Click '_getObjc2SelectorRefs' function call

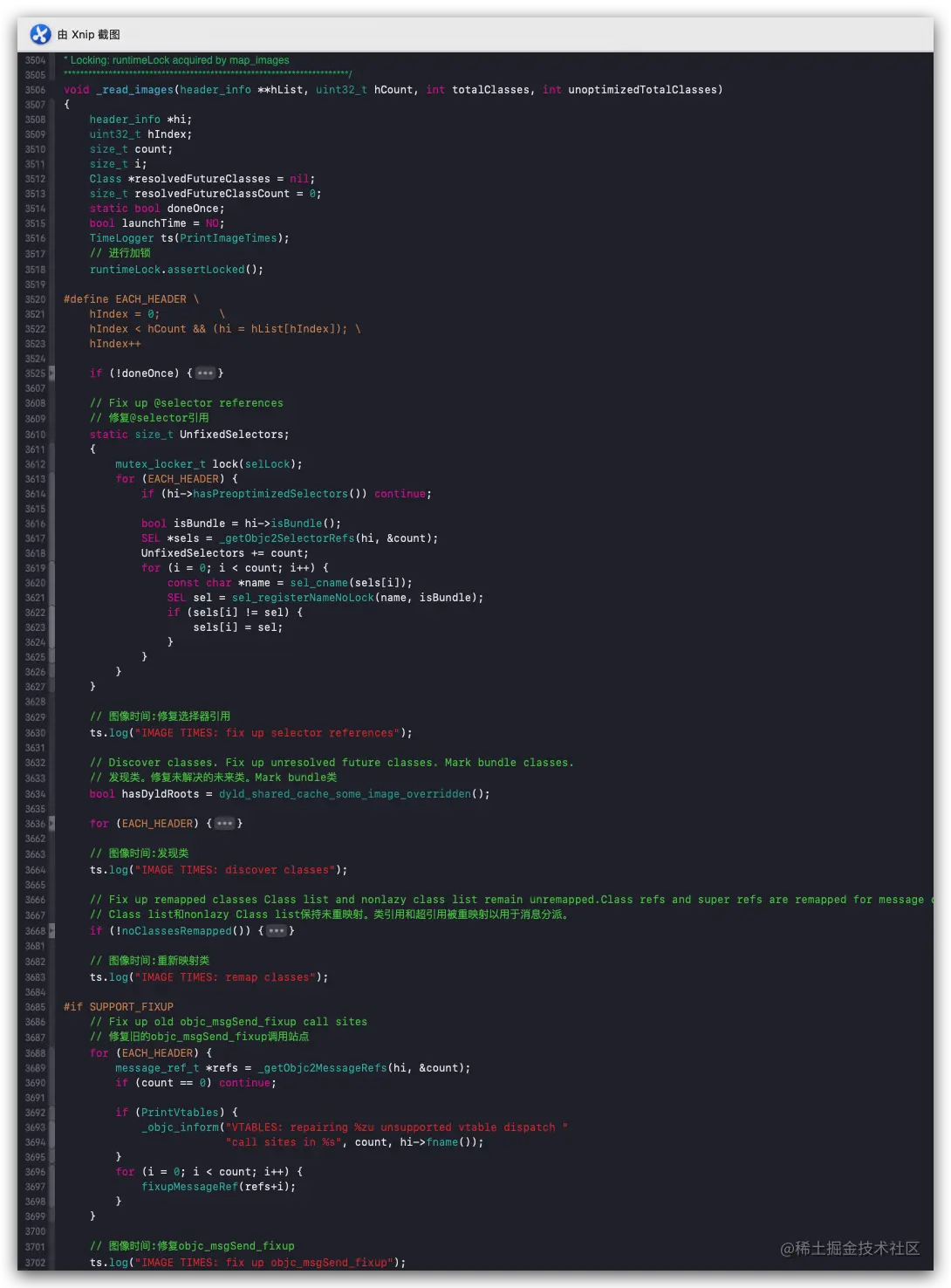286,538
